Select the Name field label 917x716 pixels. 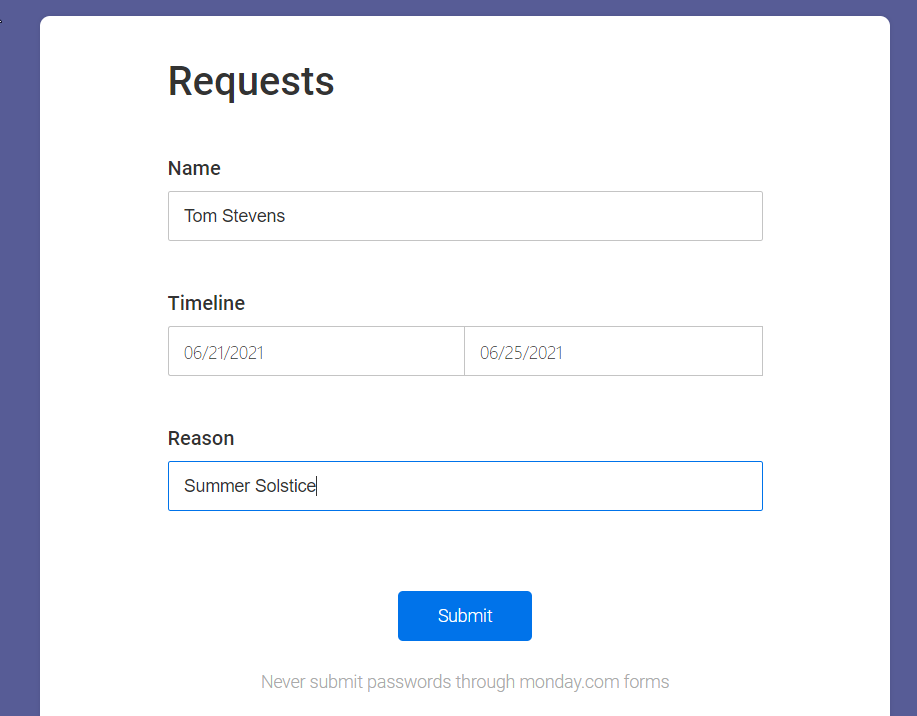[x=194, y=168]
